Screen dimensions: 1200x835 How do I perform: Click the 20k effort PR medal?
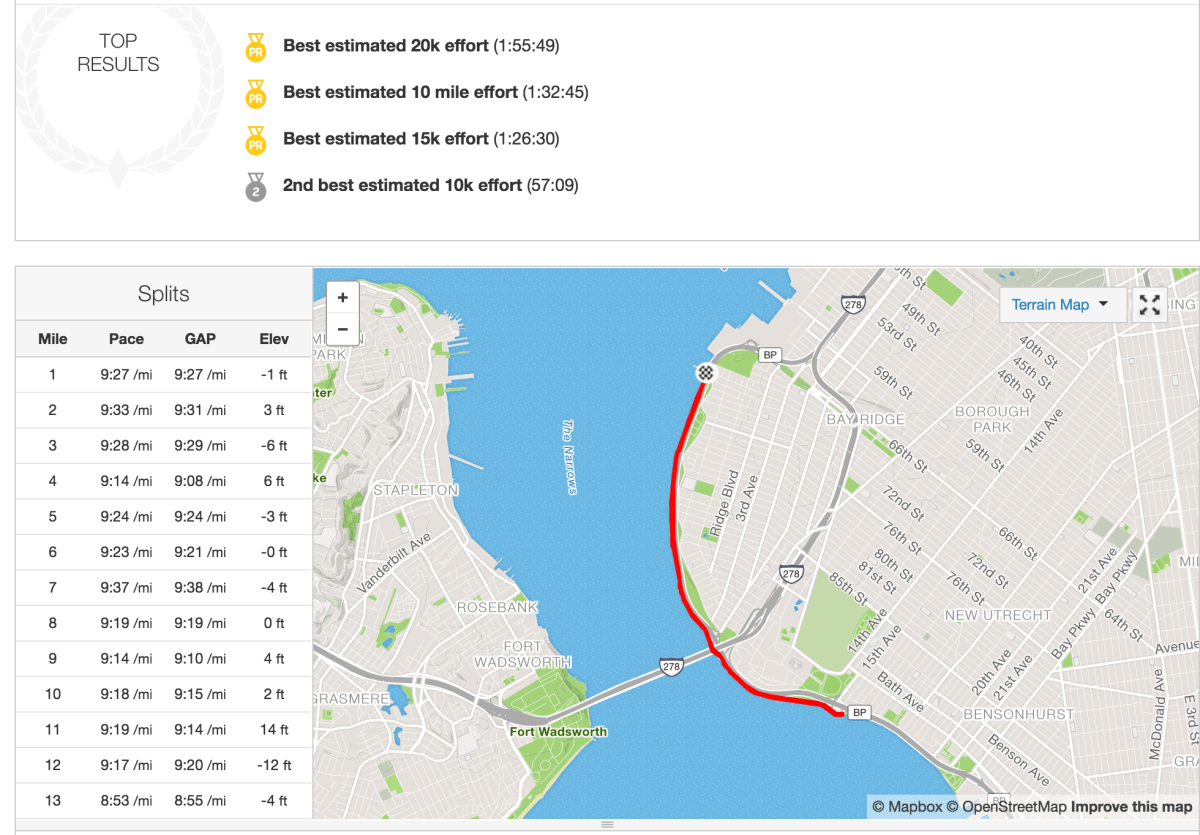(255, 47)
